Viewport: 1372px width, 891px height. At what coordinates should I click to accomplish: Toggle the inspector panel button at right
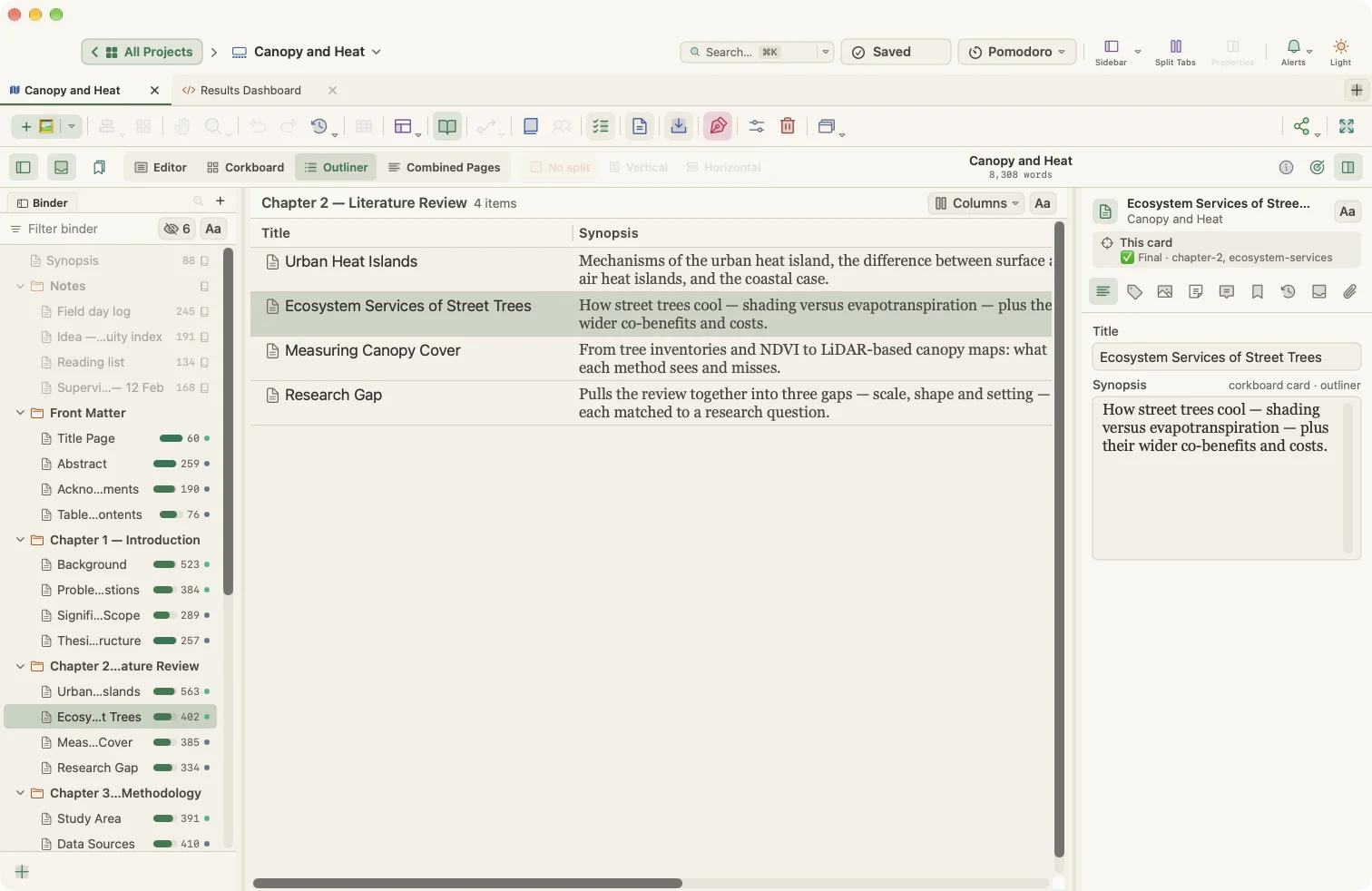(1348, 167)
